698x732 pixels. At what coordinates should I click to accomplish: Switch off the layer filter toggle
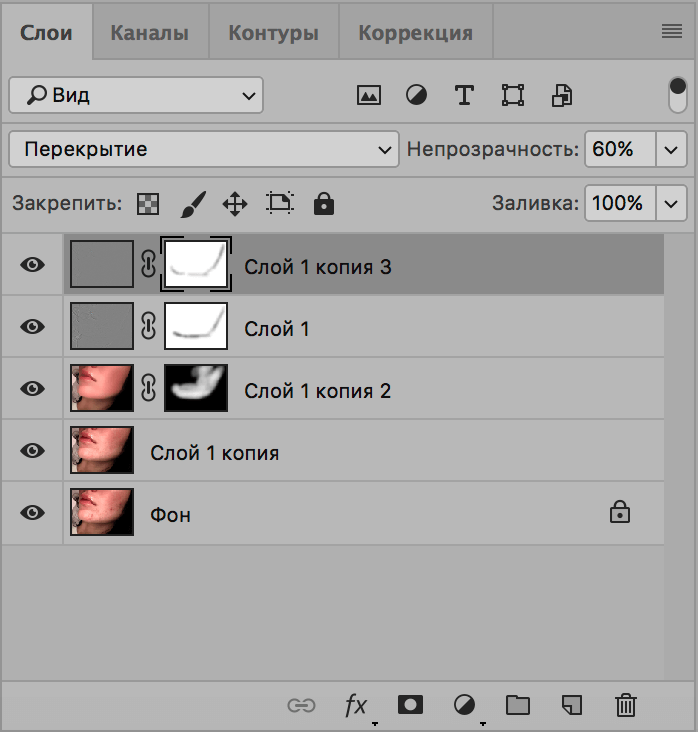coord(677,96)
